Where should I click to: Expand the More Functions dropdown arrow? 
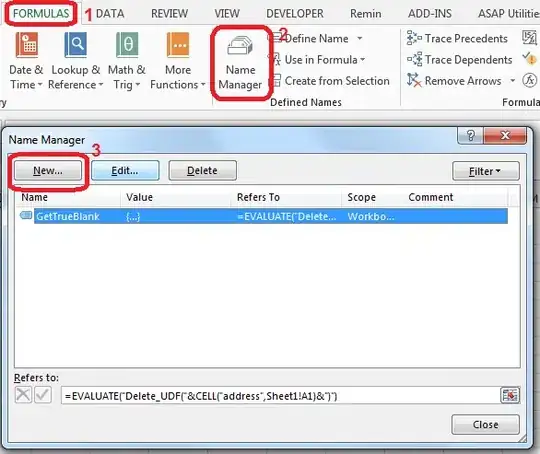203,85
